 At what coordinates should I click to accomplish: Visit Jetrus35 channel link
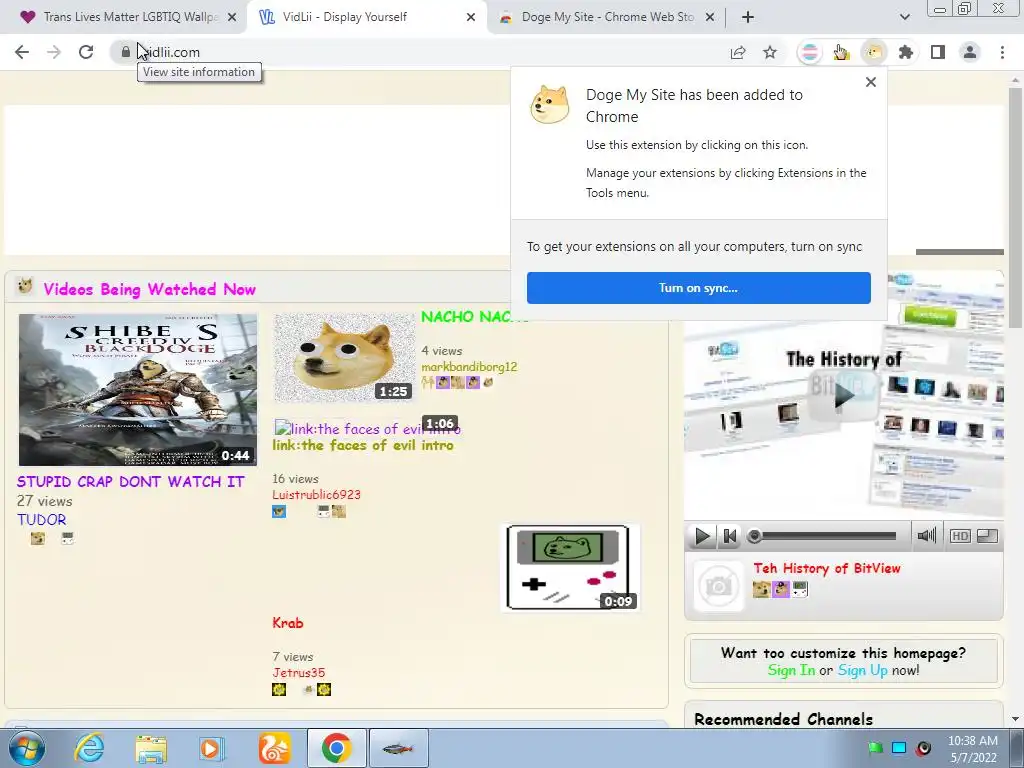(x=298, y=673)
